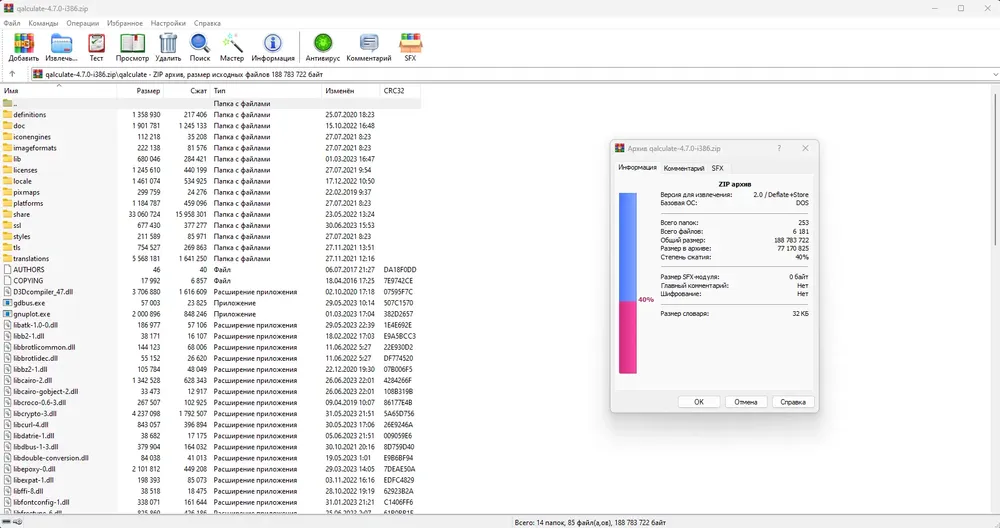Open the Операции menu
Image resolution: width=1000 pixels, height=528 pixels.
(82, 23)
